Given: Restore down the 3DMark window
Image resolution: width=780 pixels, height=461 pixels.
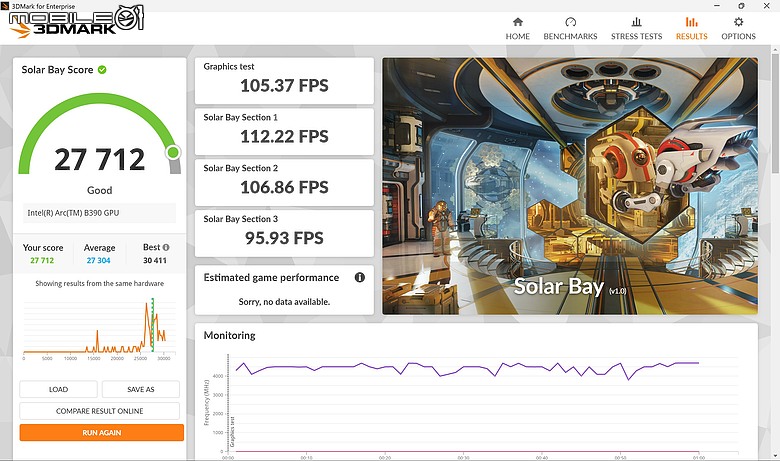Looking at the screenshot, I should pyautogui.click(x=741, y=6).
